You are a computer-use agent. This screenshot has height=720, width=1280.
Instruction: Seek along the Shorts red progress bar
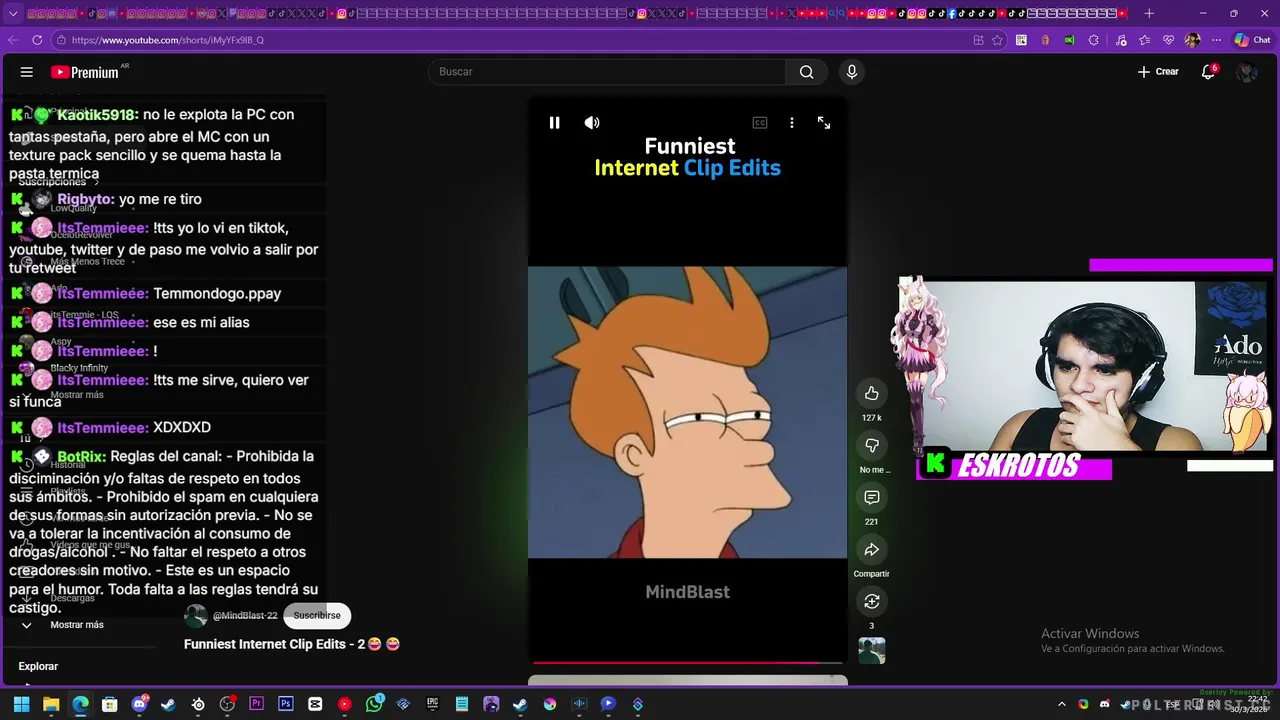pyautogui.click(x=688, y=662)
